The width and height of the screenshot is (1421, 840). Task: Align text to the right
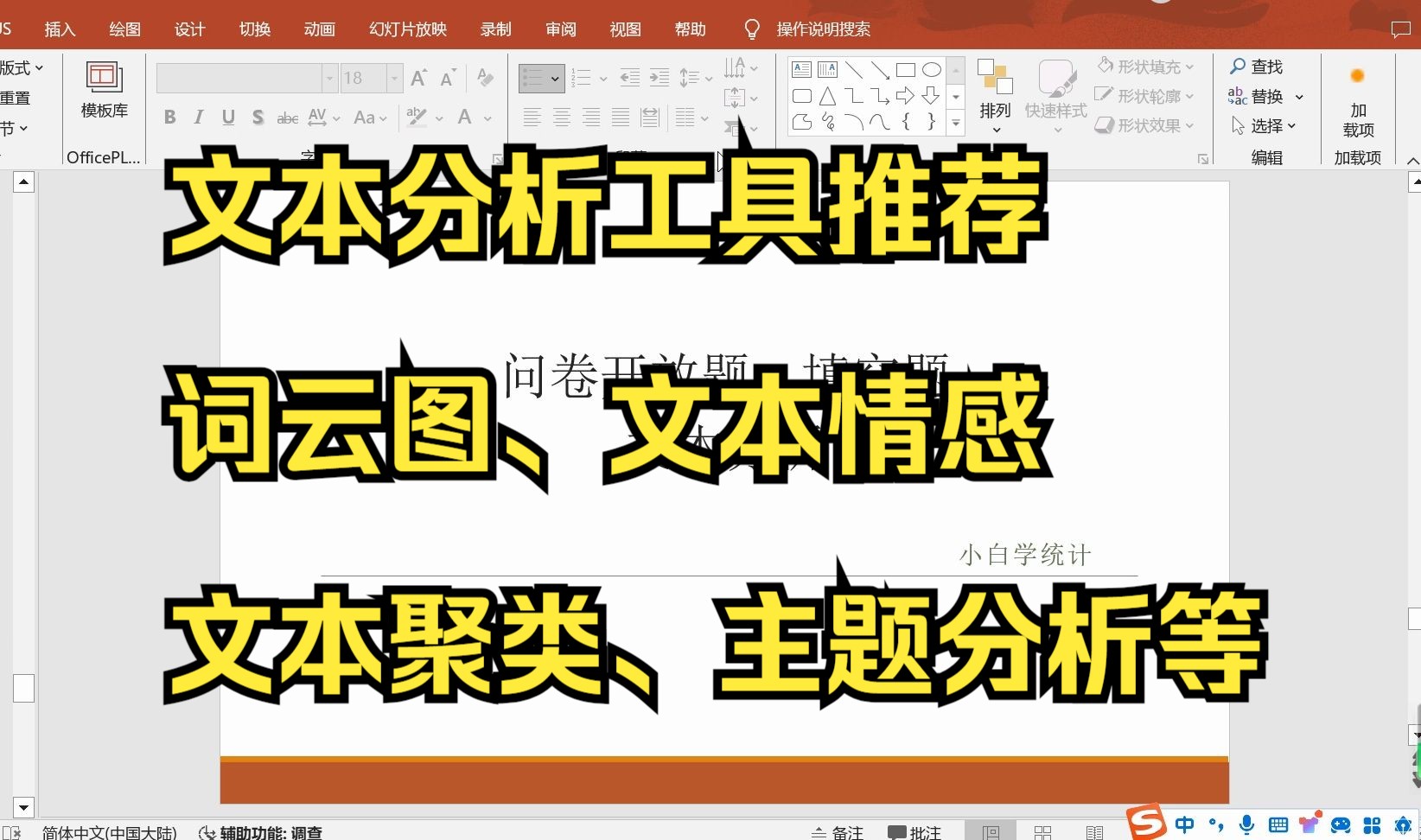coord(591,118)
